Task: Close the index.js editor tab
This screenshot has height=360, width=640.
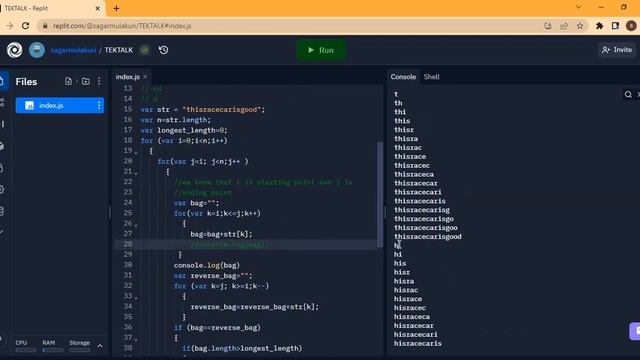Action: click(x=145, y=77)
